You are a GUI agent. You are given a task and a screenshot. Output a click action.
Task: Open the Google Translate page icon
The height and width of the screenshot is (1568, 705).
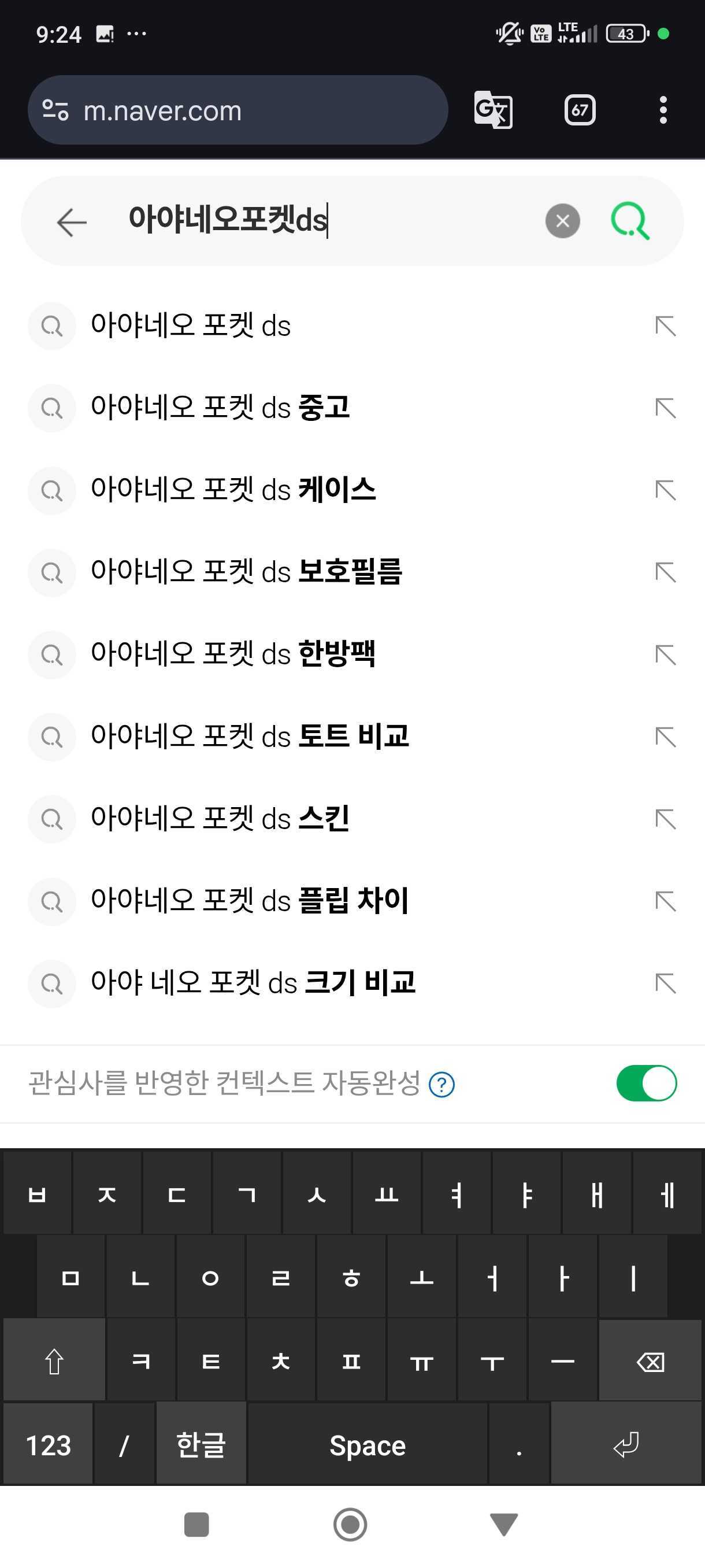point(493,110)
